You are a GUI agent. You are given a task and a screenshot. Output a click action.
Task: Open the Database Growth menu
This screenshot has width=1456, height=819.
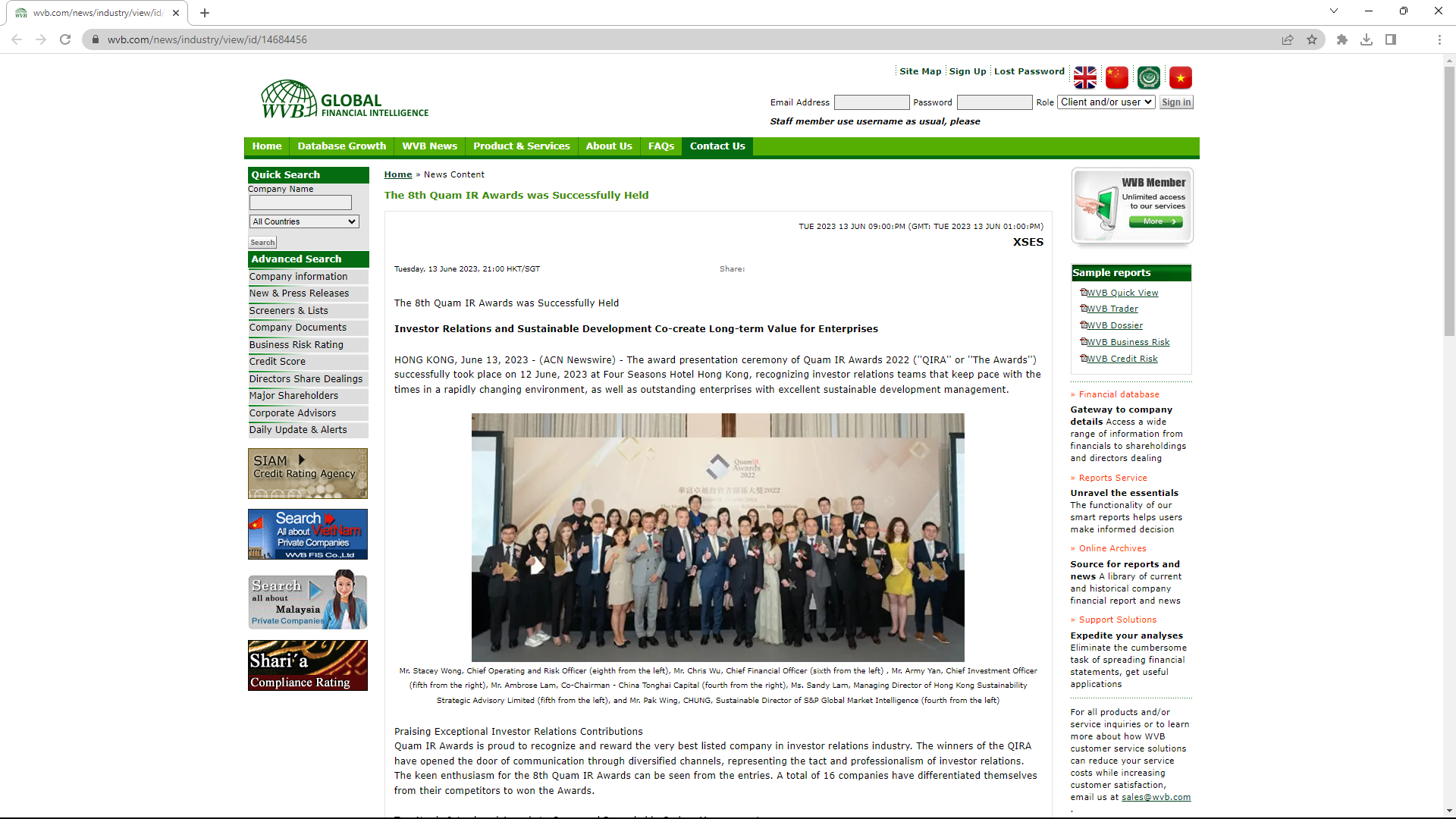341,146
